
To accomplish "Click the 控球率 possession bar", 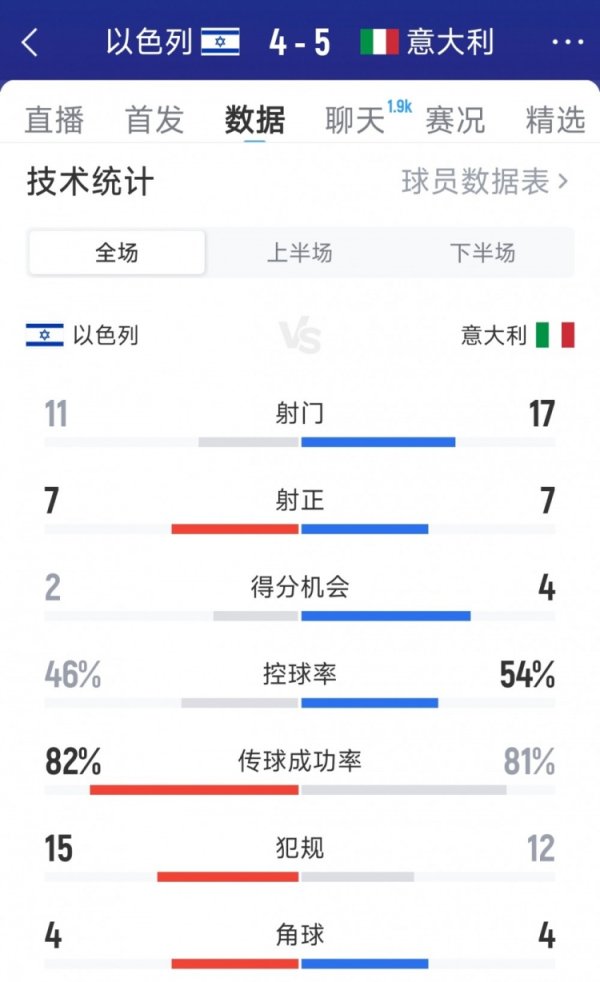I will pos(300,697).
